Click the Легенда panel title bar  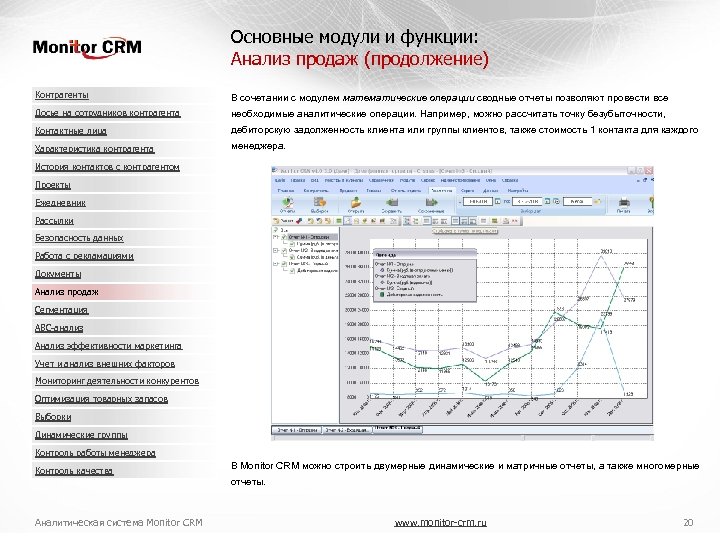pyautogui.click(x=424, y=254)
